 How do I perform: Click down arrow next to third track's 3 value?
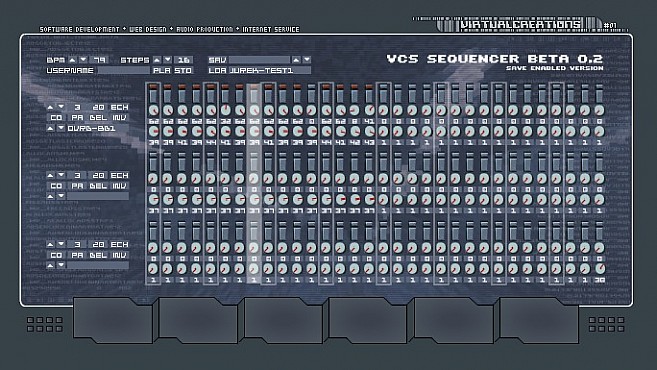61,244
